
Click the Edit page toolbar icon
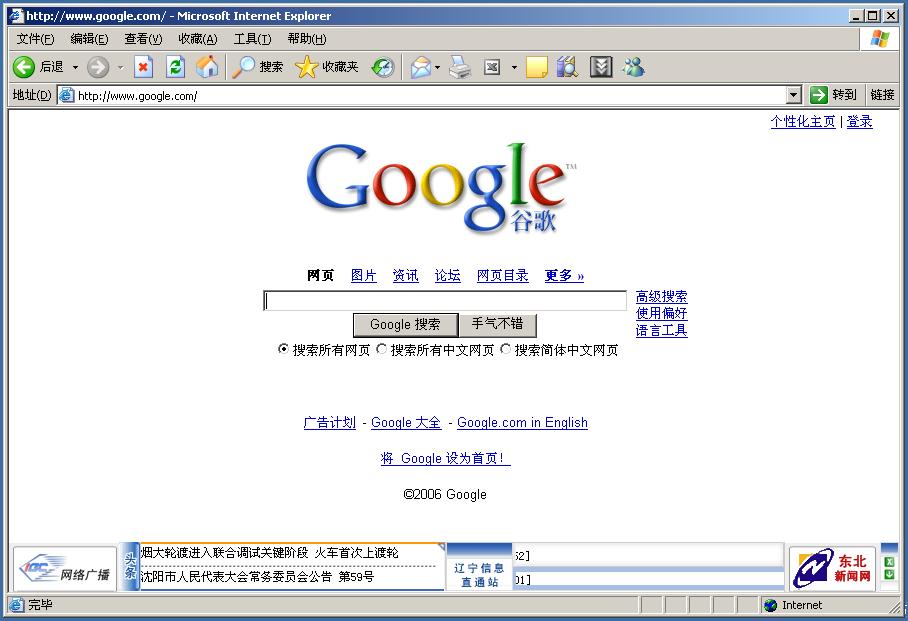point(492,67)
